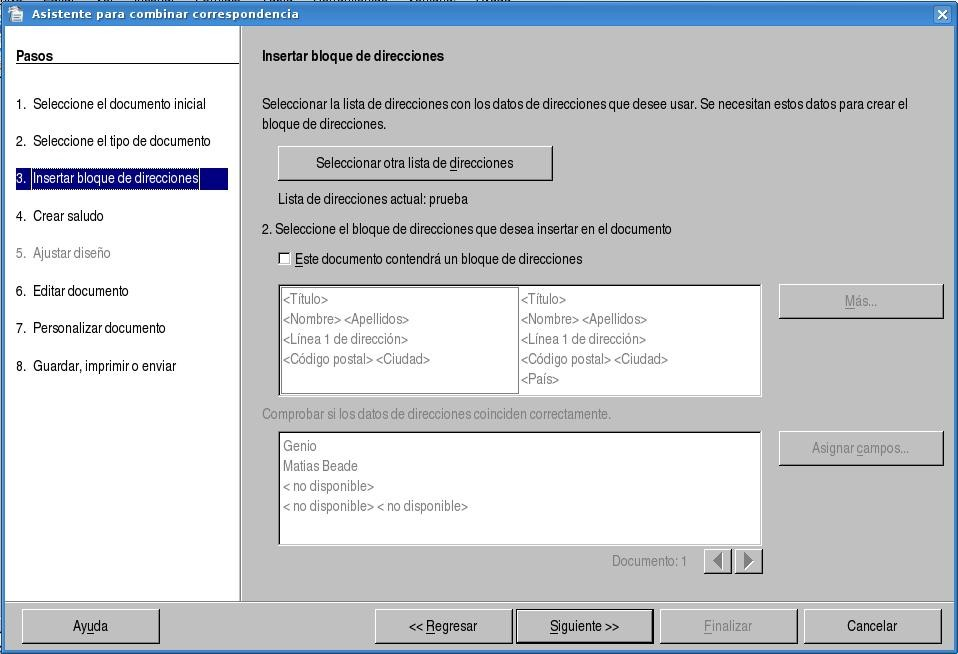Go back with << Regresar button
Viewport: 958px width, 654px height.
[443, 626]
